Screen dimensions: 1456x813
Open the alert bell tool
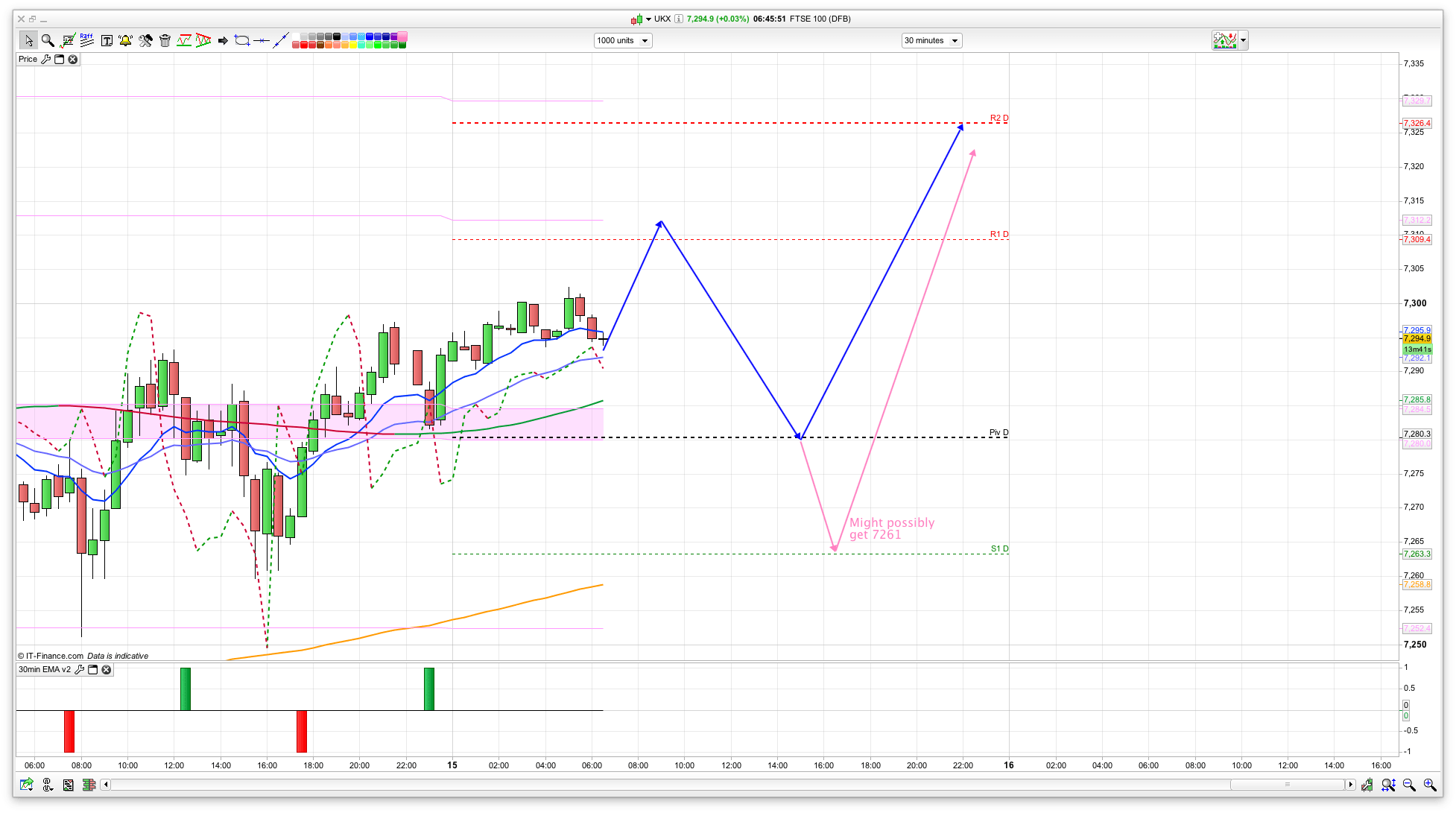coord(125,40)
